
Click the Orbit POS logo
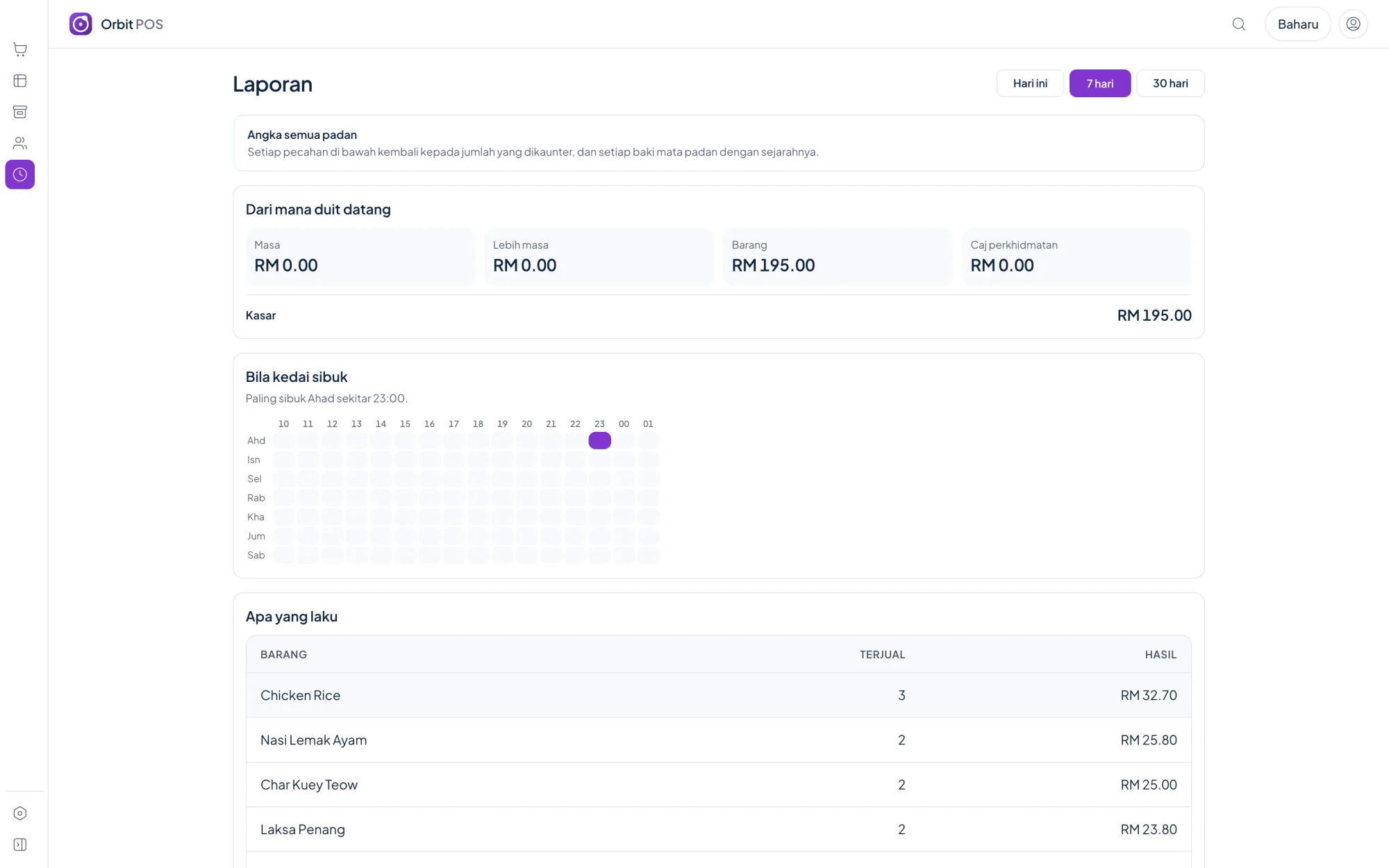pos(116,24)
